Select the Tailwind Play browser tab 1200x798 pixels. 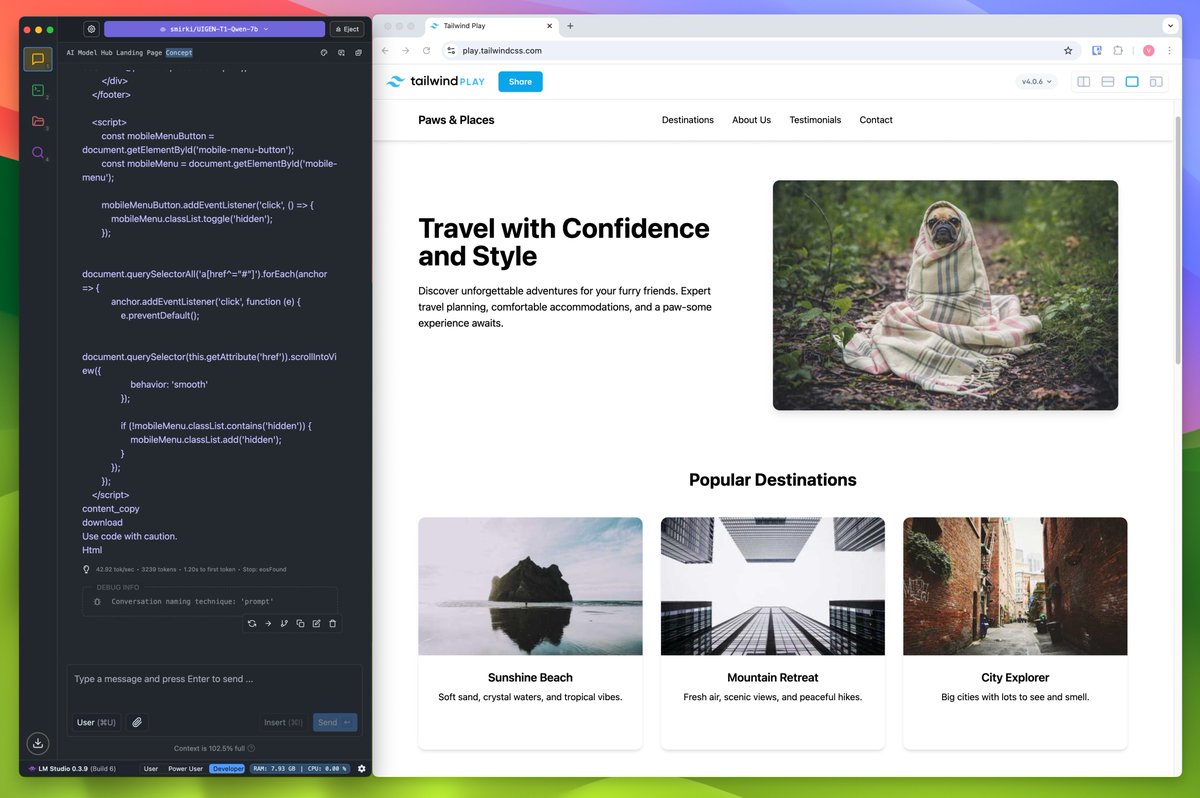tap(489, 25)
